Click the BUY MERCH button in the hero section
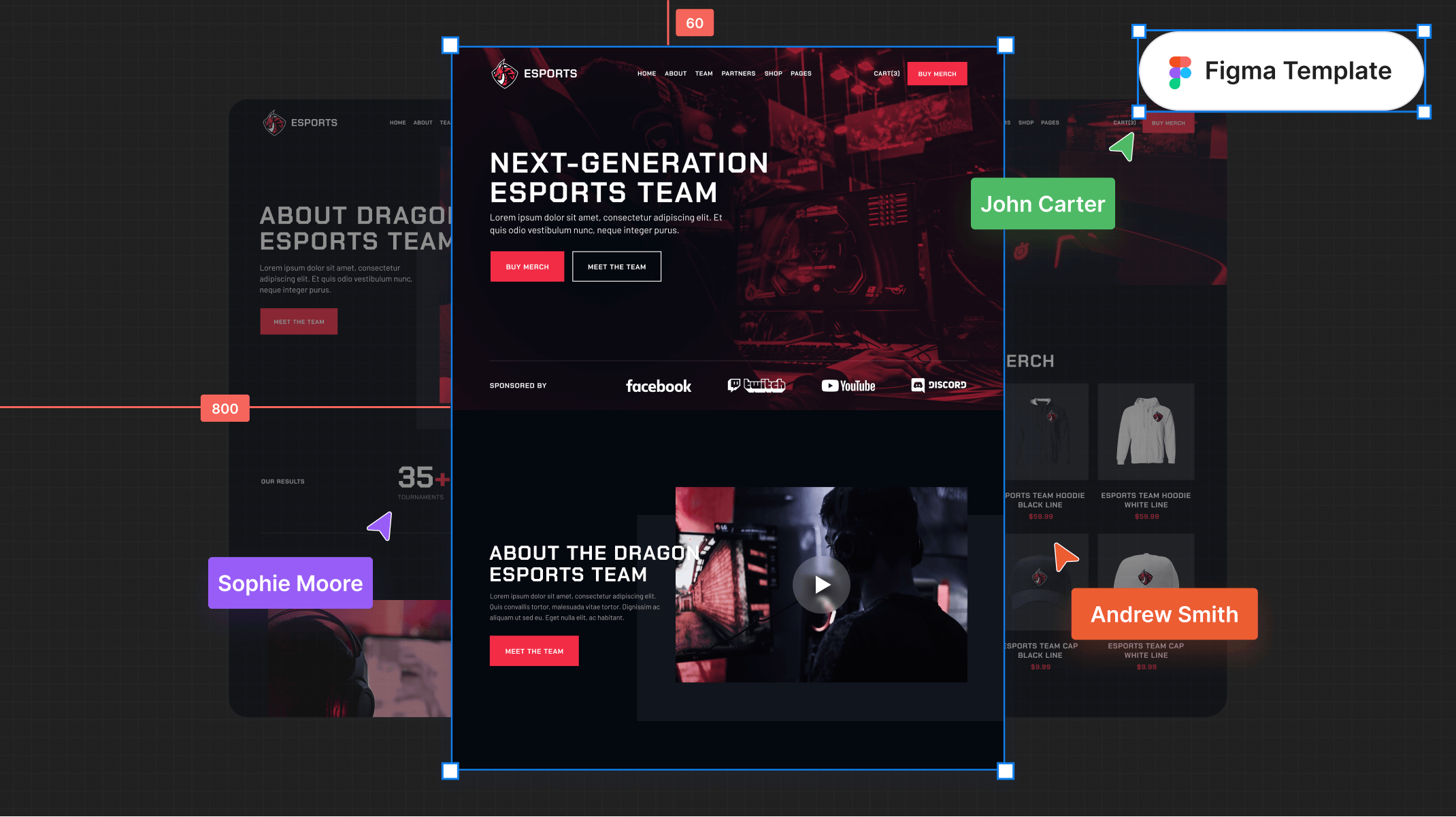 click(526, 267)
